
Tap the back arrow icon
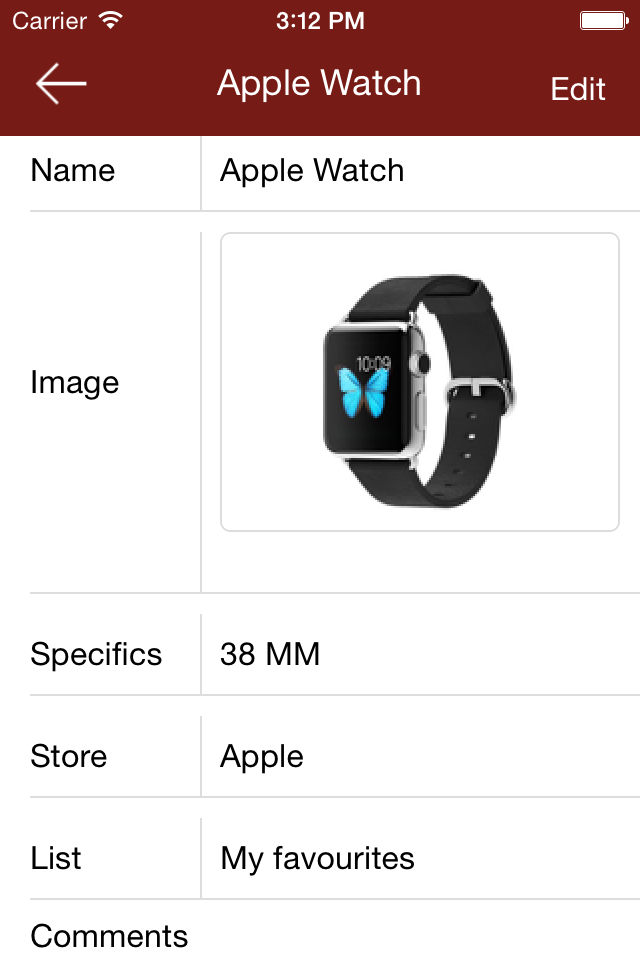pyautogui.click(x=61, y=83)
